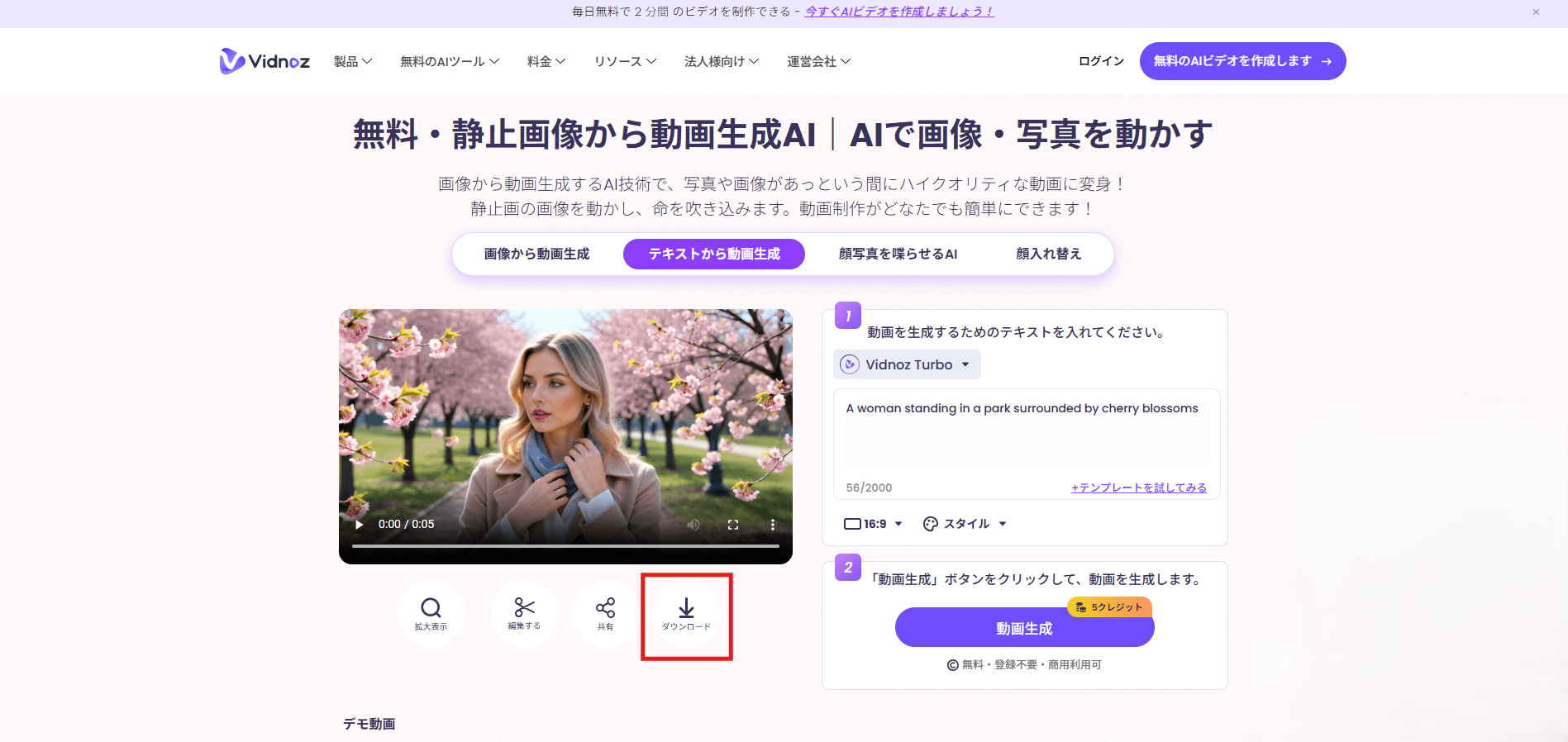Screen dimensions: 1568x742
Task: Expand the リソース menu
Action: pyautogui.click(x=625, y=61)
